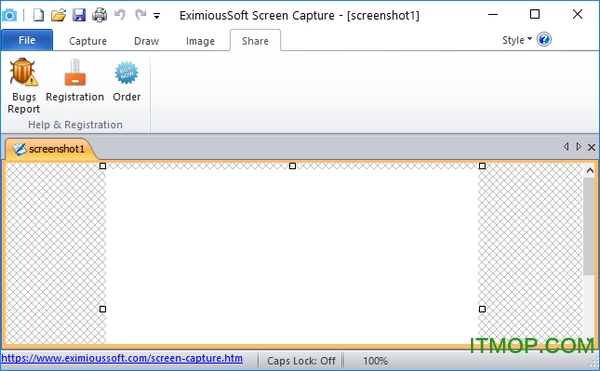Open the eximioussoft.com screen-capture link
The height and width of the screenshot is (371, 600).
(122, 358)
